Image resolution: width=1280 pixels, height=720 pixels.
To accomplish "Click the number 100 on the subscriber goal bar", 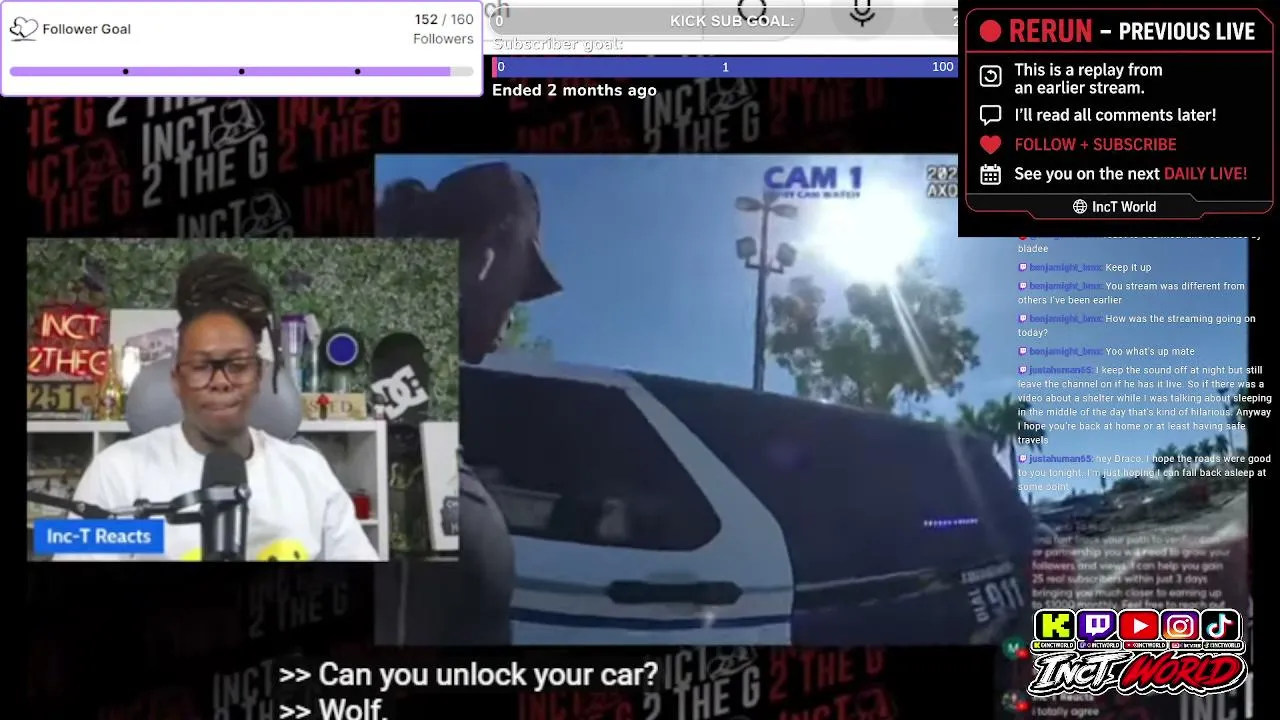I will pos(942,67).
